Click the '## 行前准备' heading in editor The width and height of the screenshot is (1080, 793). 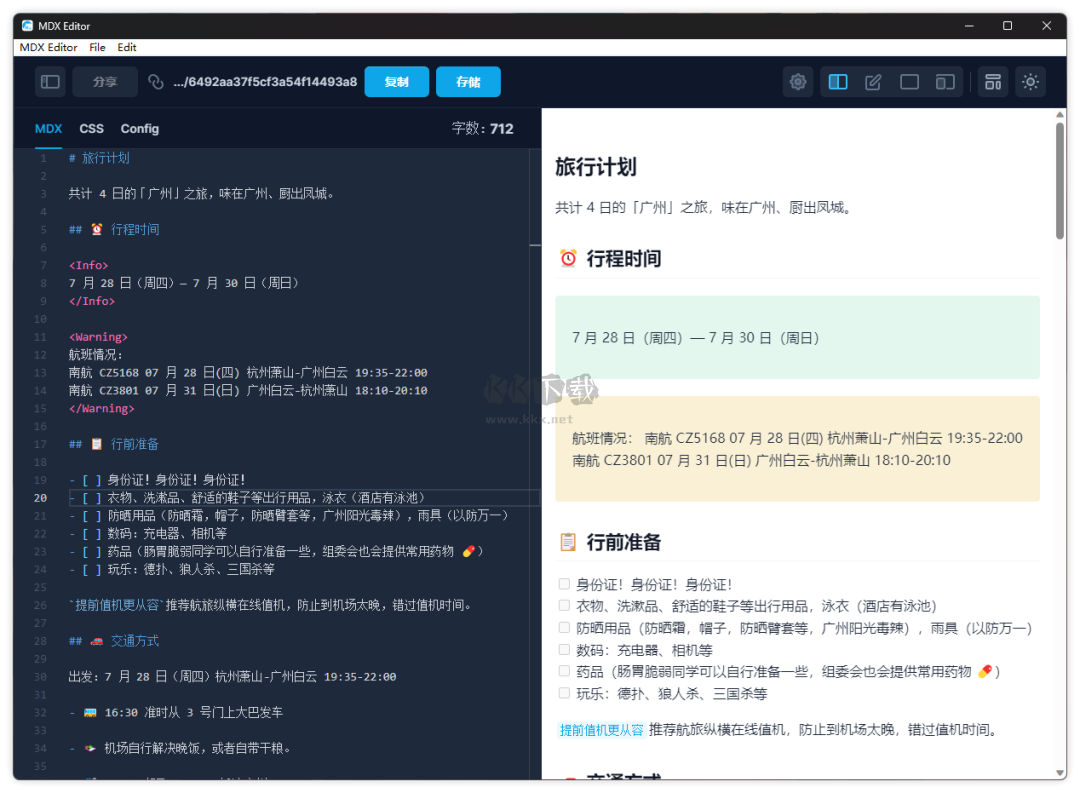(x=114, y=444)
